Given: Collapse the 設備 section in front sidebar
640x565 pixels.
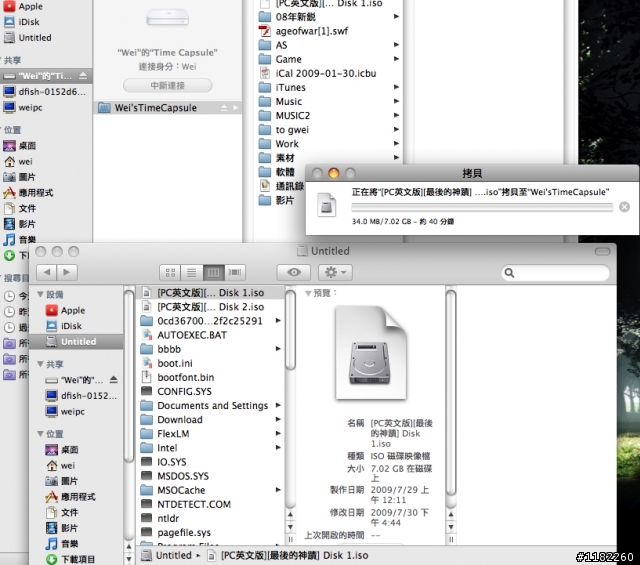Looking at the screenshot, I should coord(40,294).
